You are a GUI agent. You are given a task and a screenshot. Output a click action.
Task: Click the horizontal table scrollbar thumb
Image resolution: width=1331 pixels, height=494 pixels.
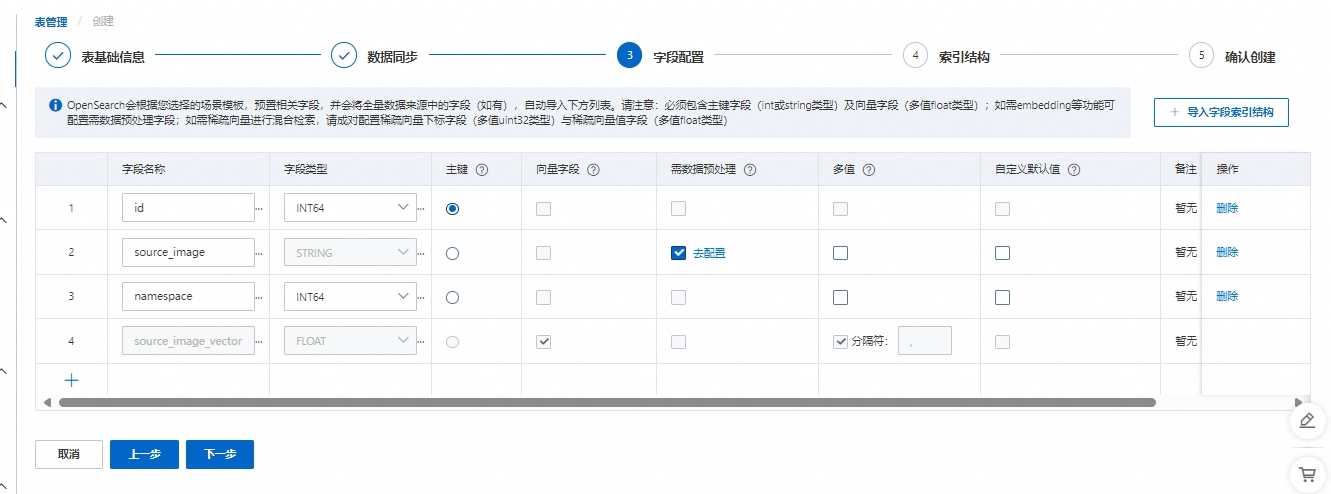[x=607, y=402]
